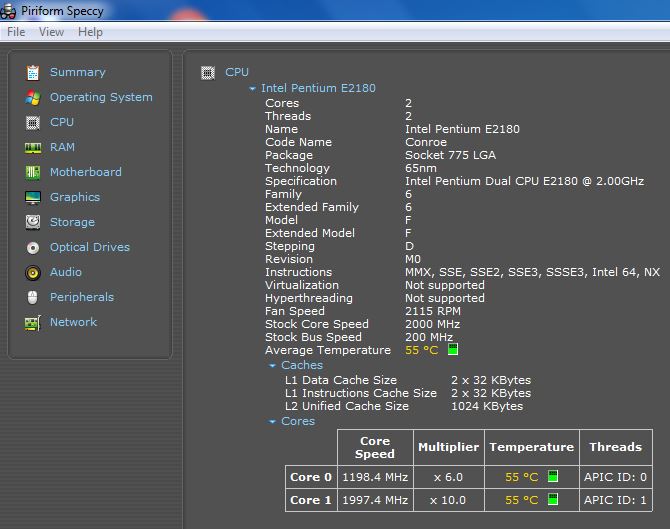Click the Core 1 row label
Image resolution: width=670 pixels, height=529 pixels.
point(311,500)
